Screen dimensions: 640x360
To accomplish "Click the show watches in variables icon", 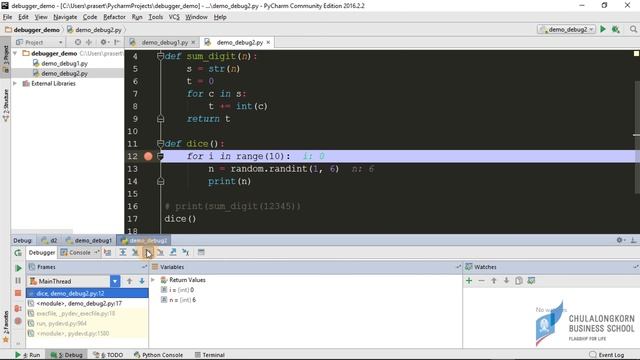I will coord(531,281).
